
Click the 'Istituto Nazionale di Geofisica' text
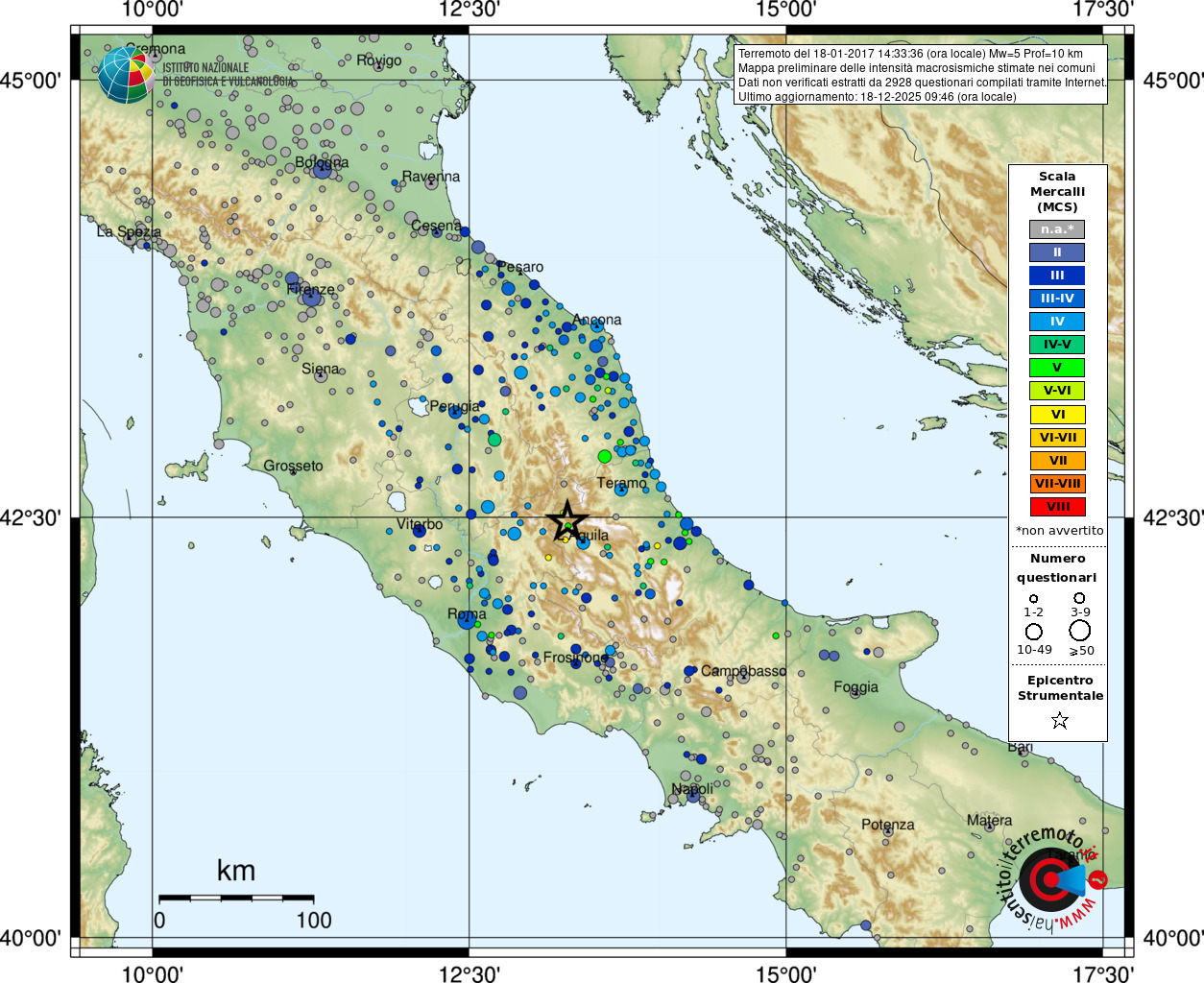229,75
